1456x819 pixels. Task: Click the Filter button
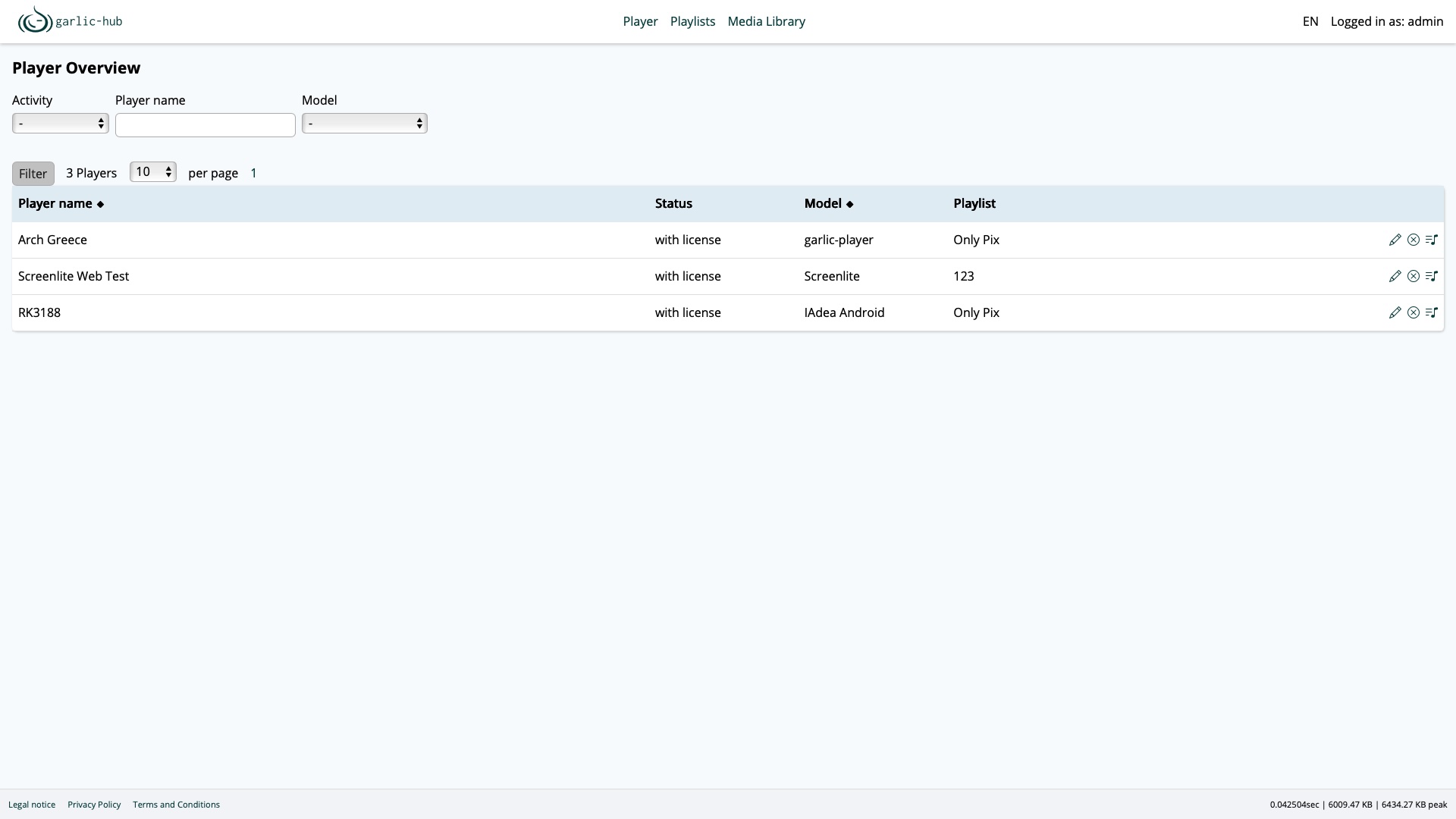point(33,174)
